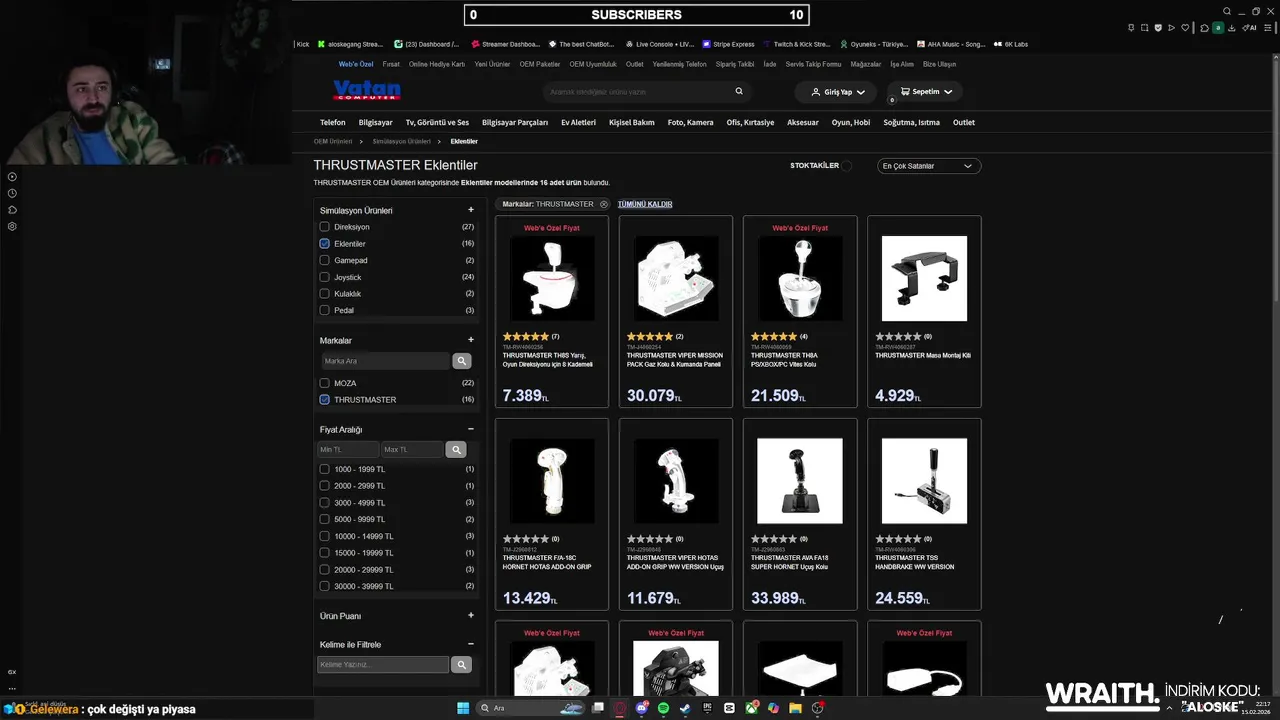Open Xbox app from the taskbar
The width and height of the screenshot is (1280, 720).
(x=751, y=708)
